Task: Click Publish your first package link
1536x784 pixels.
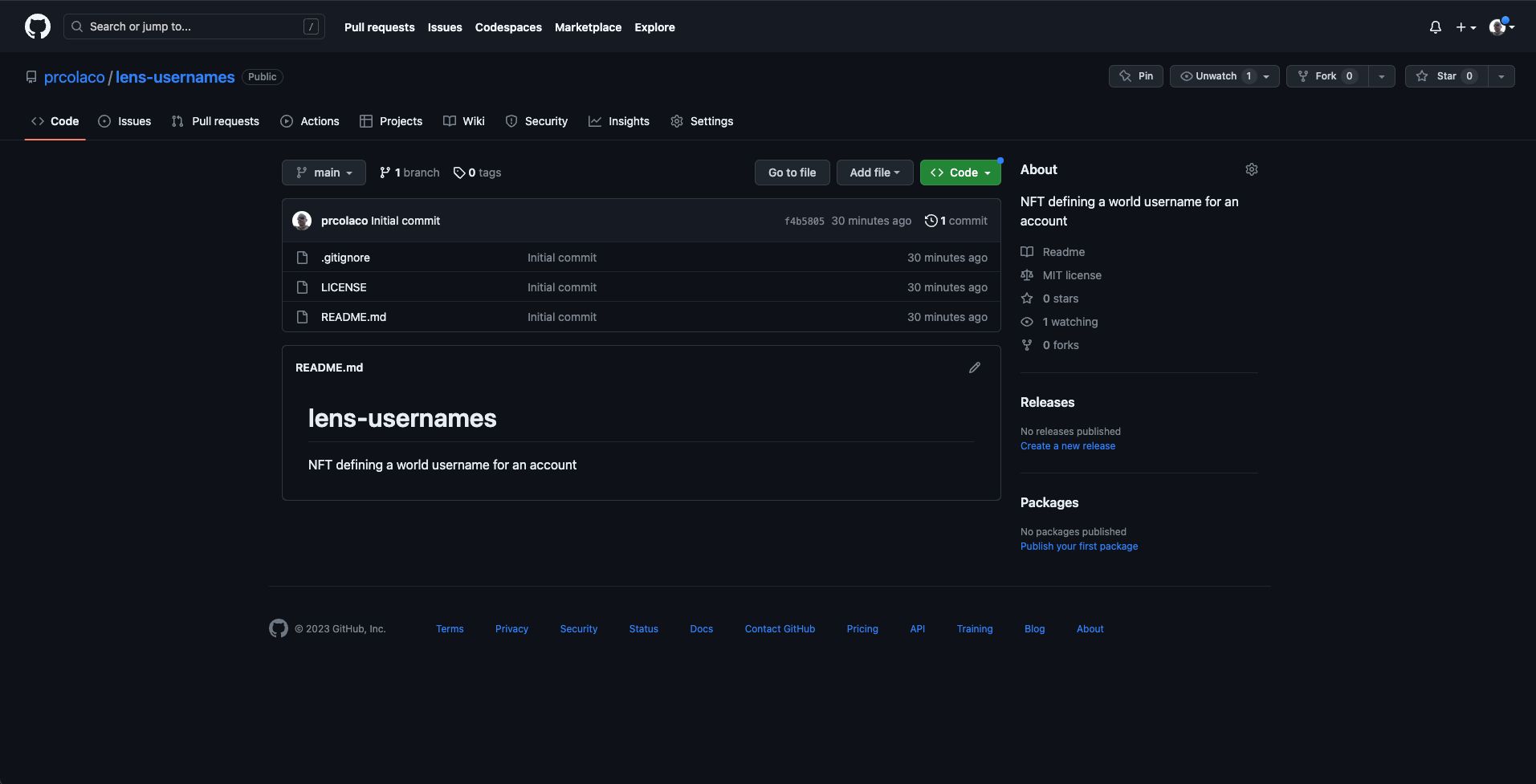Action: [1079, 546]
